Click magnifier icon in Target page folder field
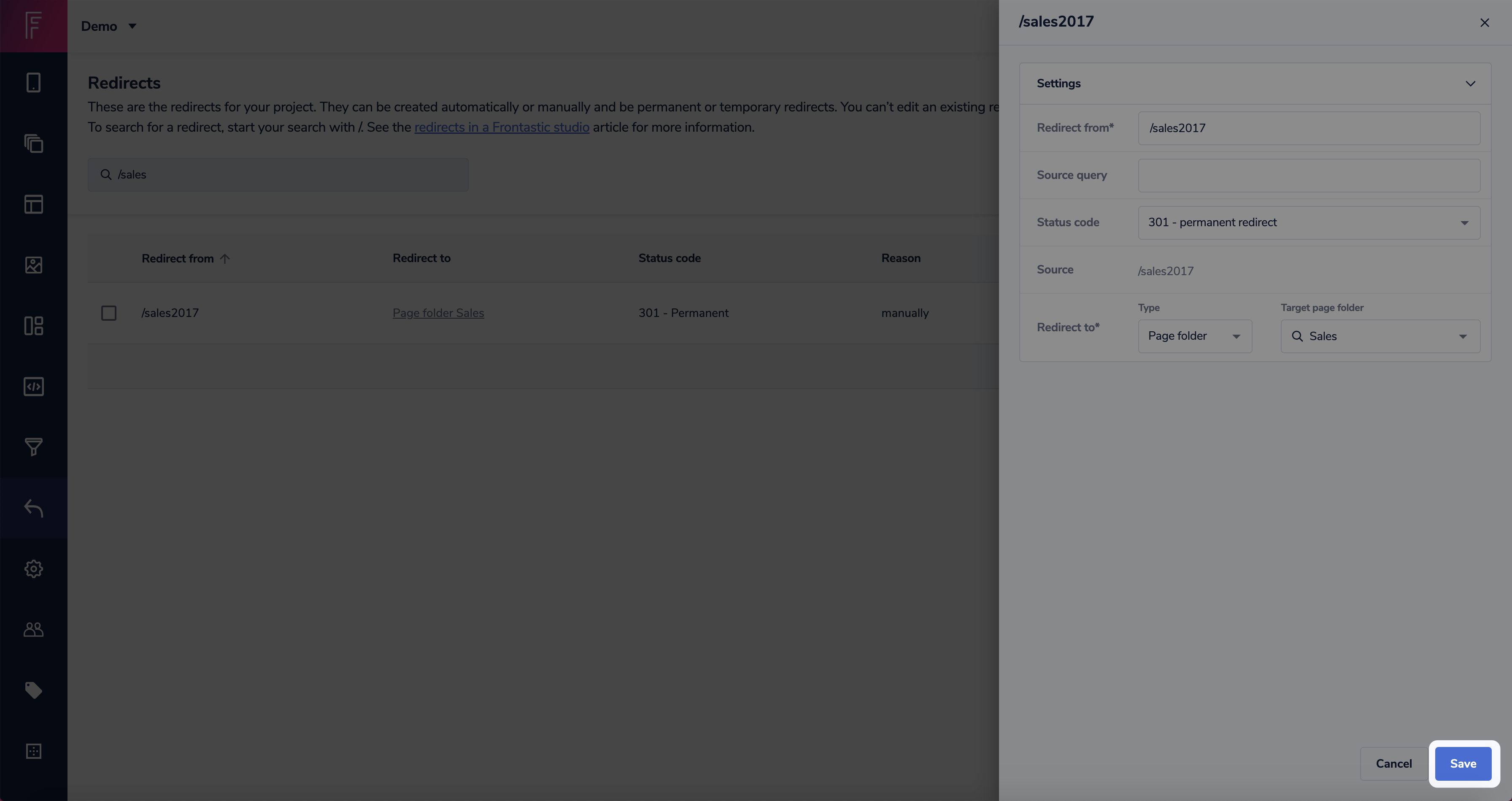 pyautogui.click(x=1297, y=336)
